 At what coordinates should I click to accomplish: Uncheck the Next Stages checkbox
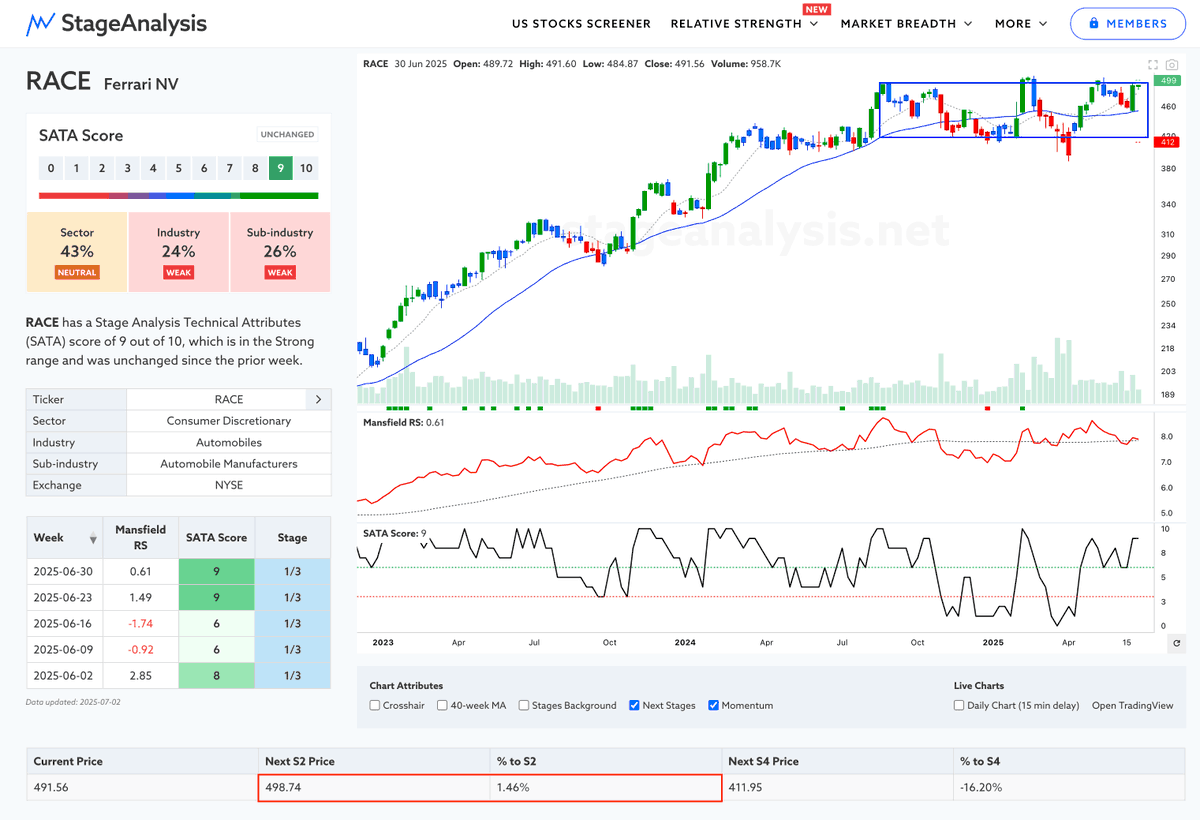[x=635, y=705]
